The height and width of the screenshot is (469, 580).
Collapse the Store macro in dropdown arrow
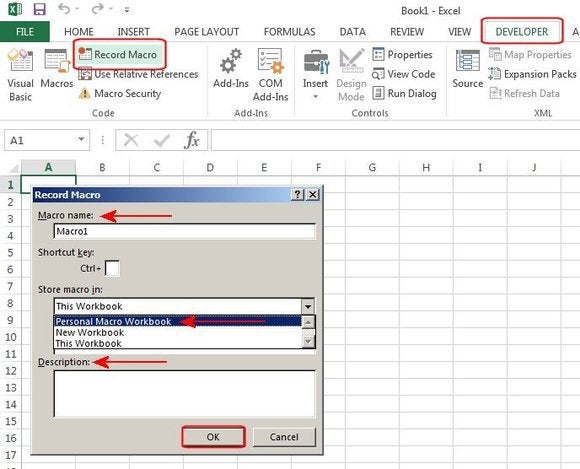pos(308,306)
